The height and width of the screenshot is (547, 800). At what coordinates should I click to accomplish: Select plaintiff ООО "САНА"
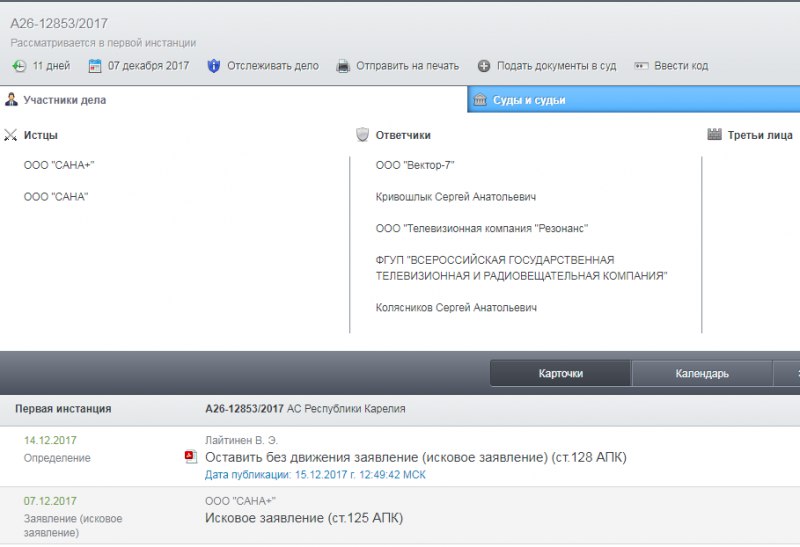click(56, 197)
